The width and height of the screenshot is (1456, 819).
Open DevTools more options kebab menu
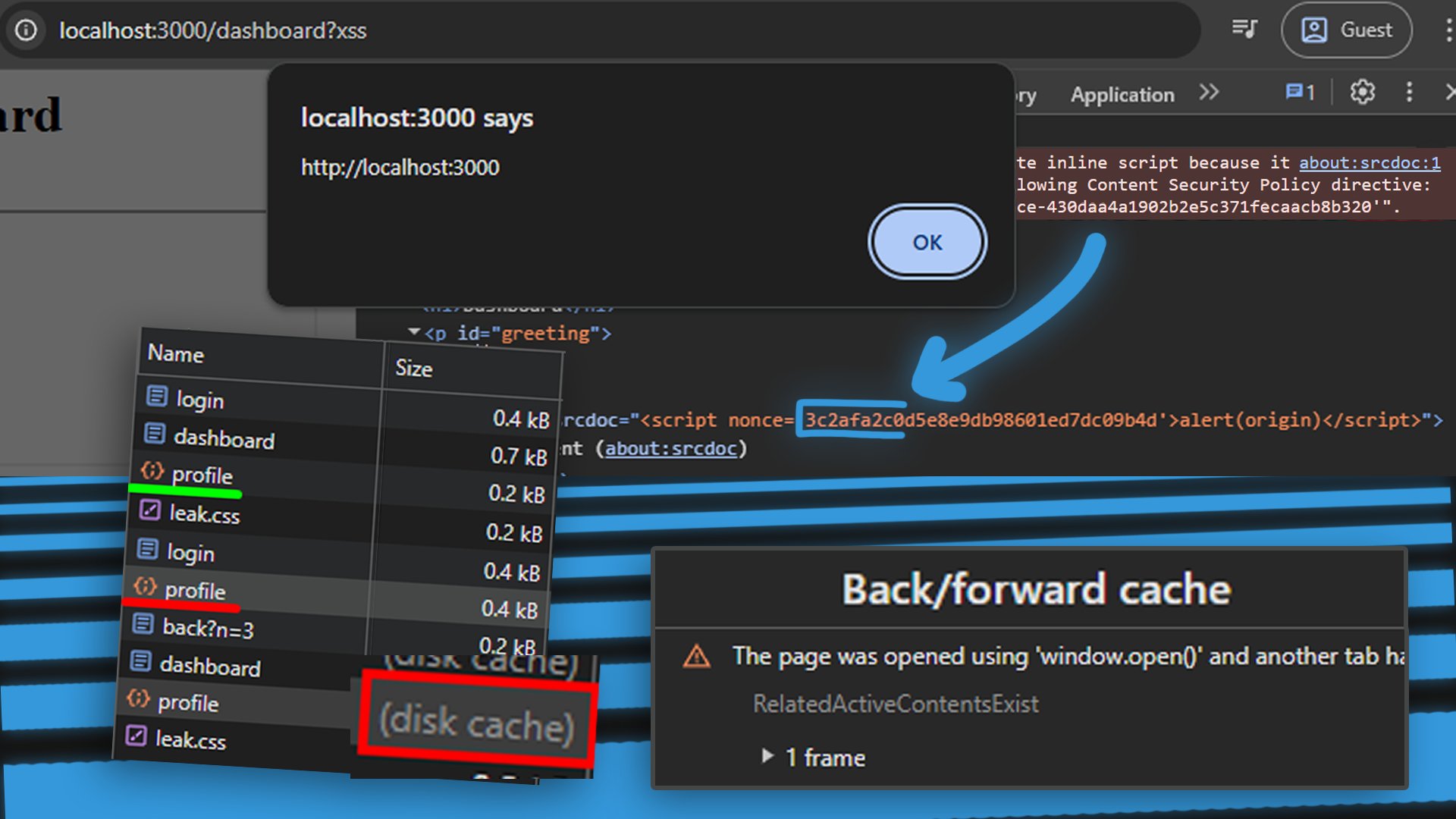[1409, 93]
